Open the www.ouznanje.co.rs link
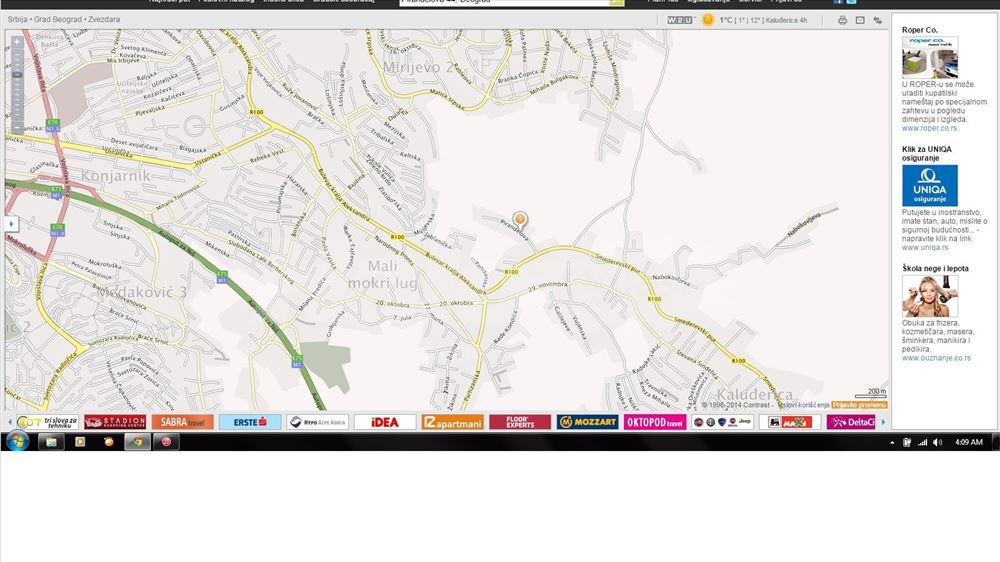The width and height of the screenshot is (1000, 562). (x=936, y=359)
